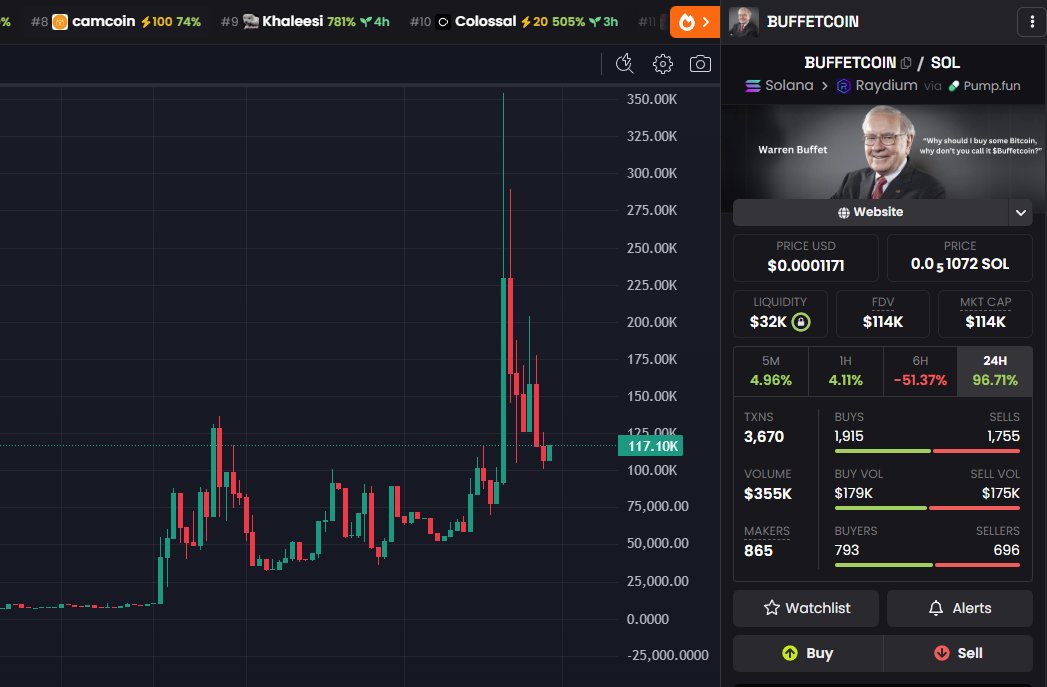Open the Alerts button
Screen dimensions: 1047x687
tap(960, 608)
